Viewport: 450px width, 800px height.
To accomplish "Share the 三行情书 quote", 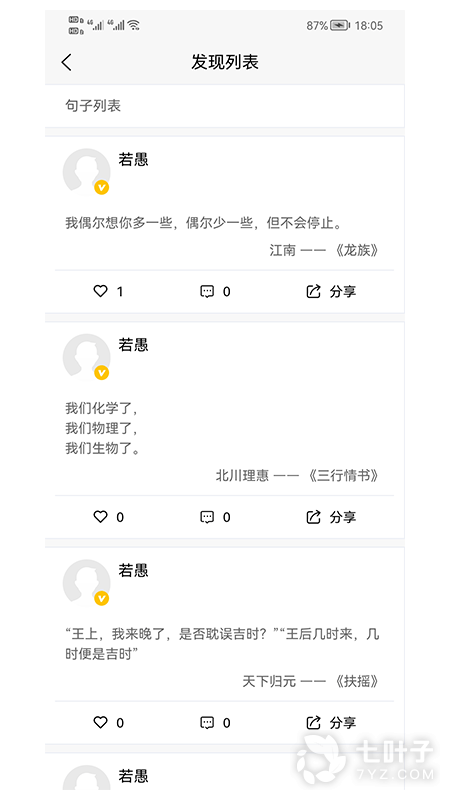I will [331, 517].
